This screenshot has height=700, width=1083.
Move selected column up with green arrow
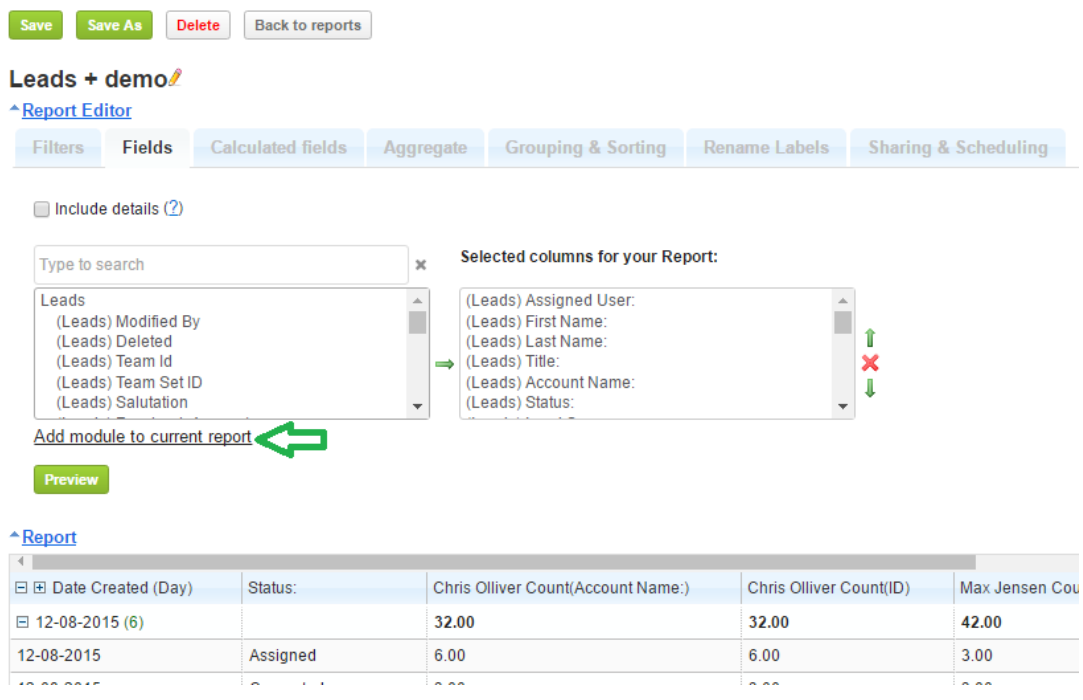tap(870, 339)
